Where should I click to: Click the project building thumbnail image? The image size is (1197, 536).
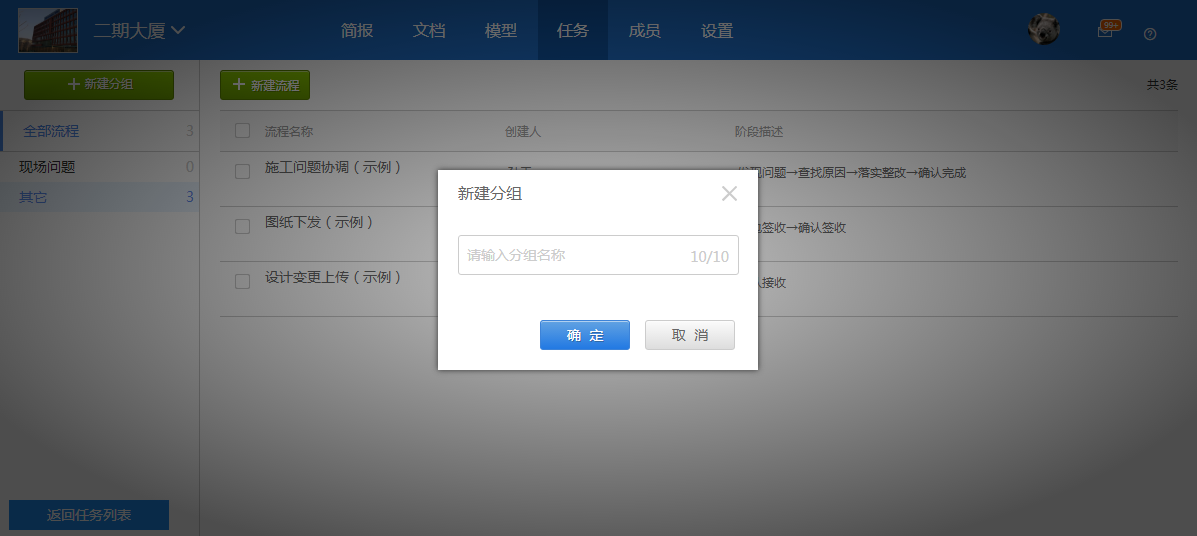click(x=47, y=30)
